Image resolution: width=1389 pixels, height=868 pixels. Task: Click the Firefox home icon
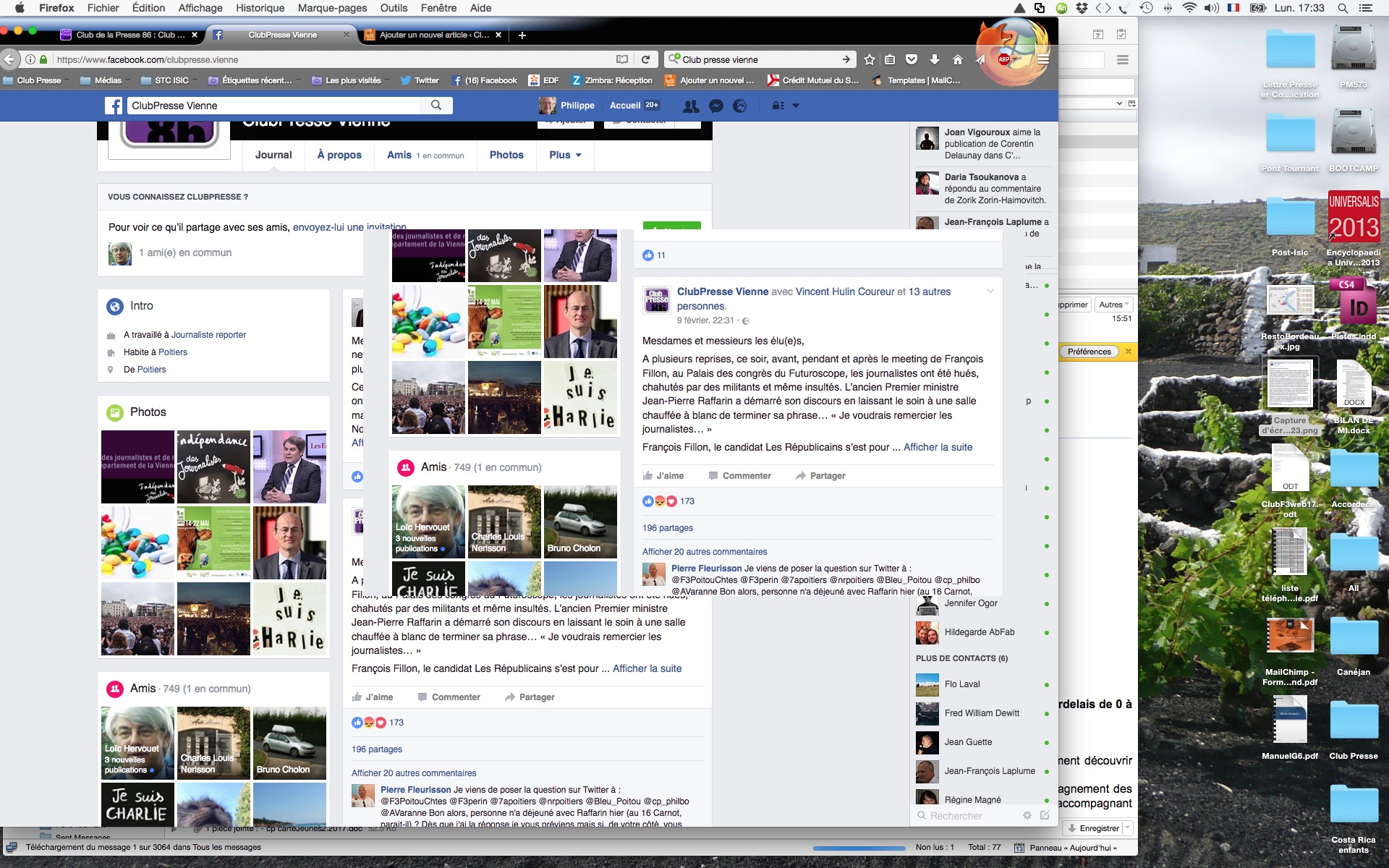(957, 59)
